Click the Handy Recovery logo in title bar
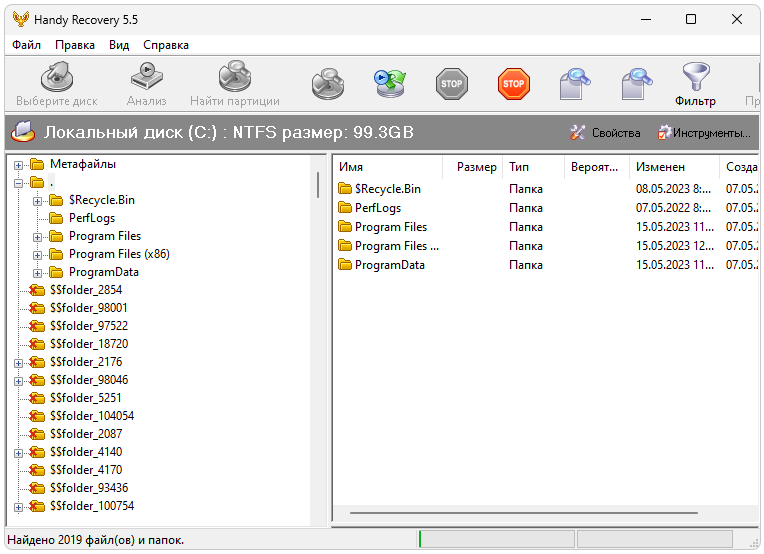 point(20,19)
